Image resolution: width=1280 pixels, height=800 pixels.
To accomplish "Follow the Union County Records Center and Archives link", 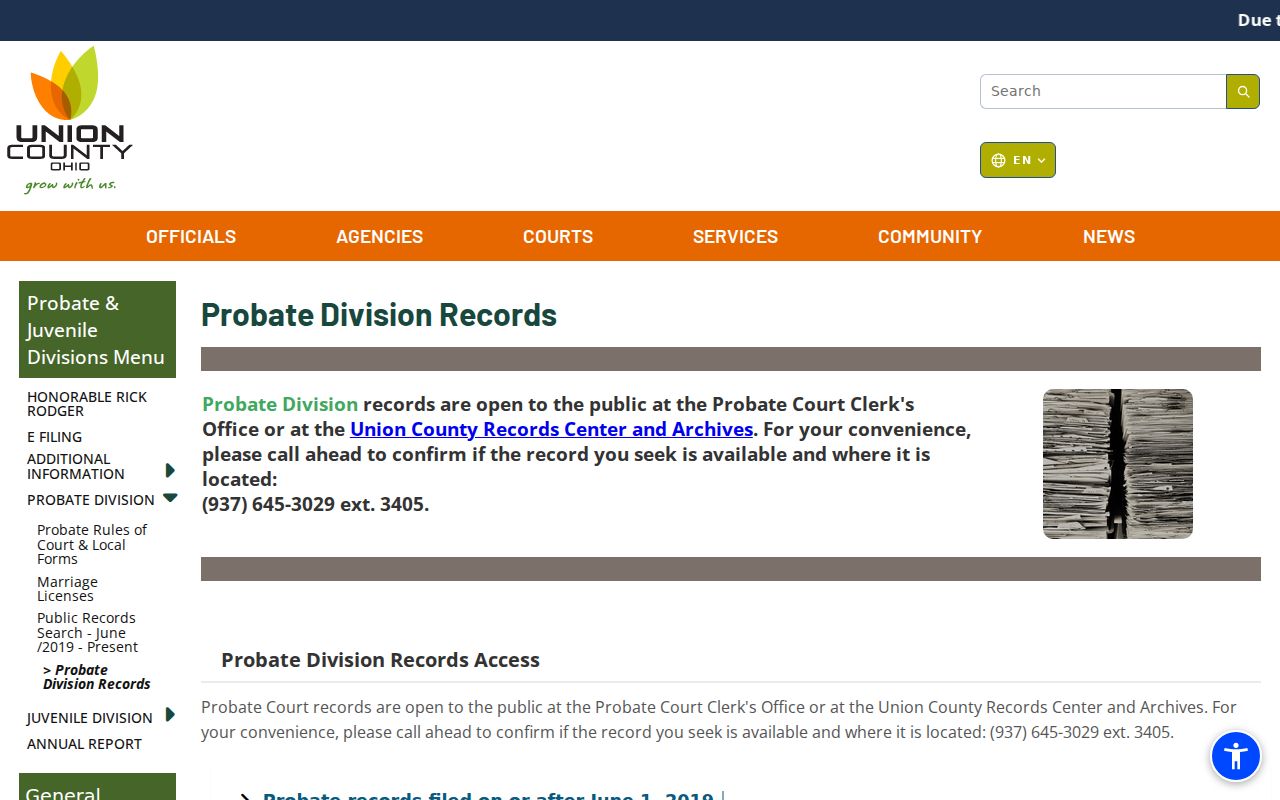I will tap(552, 429).
